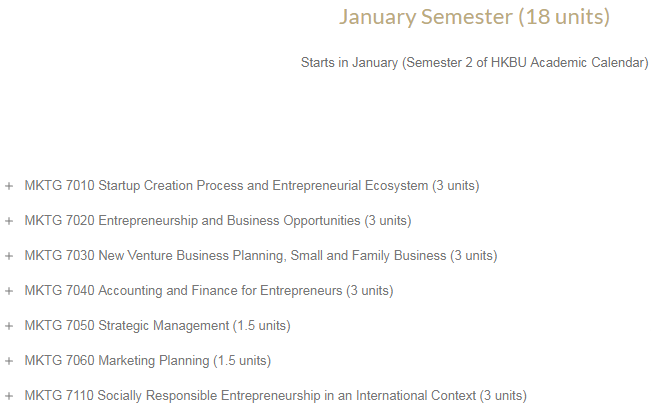Click the January Semester (18 units) heading
Screen dimensions: 651x406
(475, 17)
